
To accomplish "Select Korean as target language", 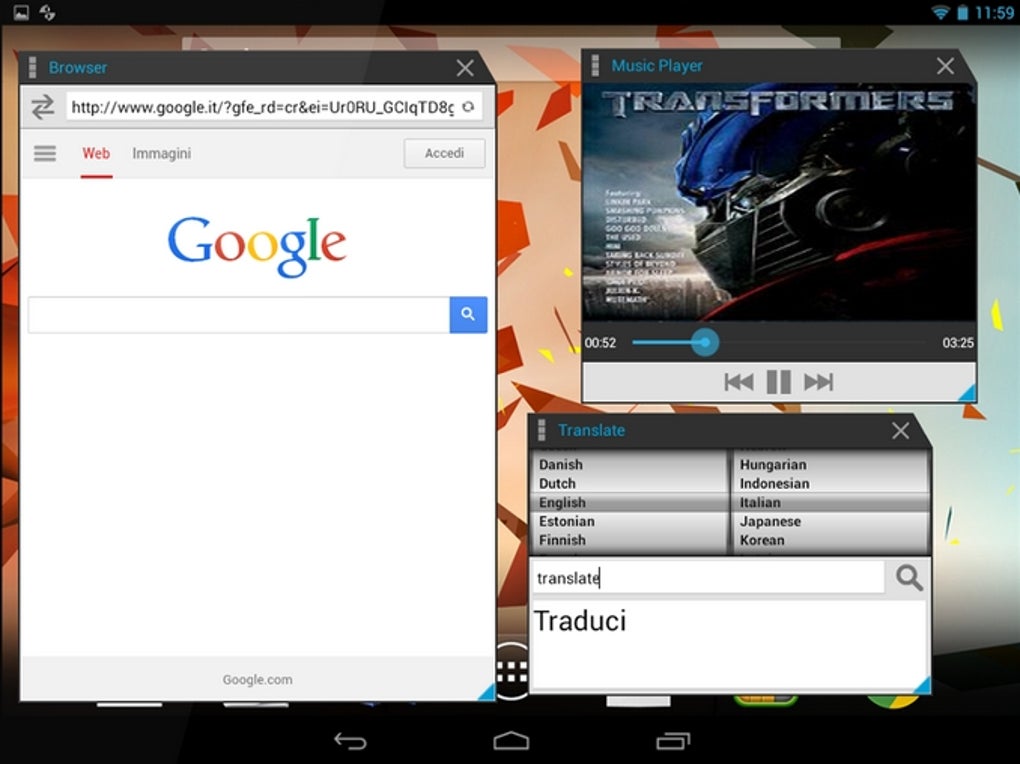I will (762, 540).
